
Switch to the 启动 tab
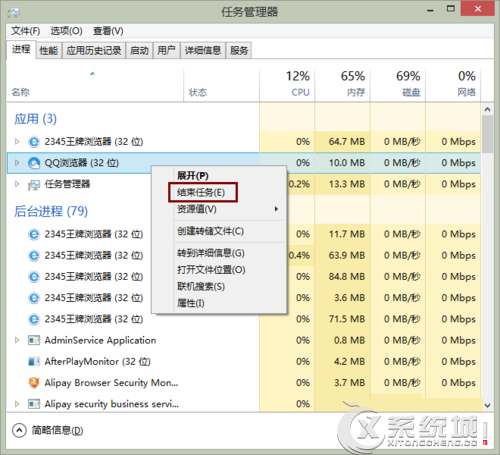pos(139,51)
